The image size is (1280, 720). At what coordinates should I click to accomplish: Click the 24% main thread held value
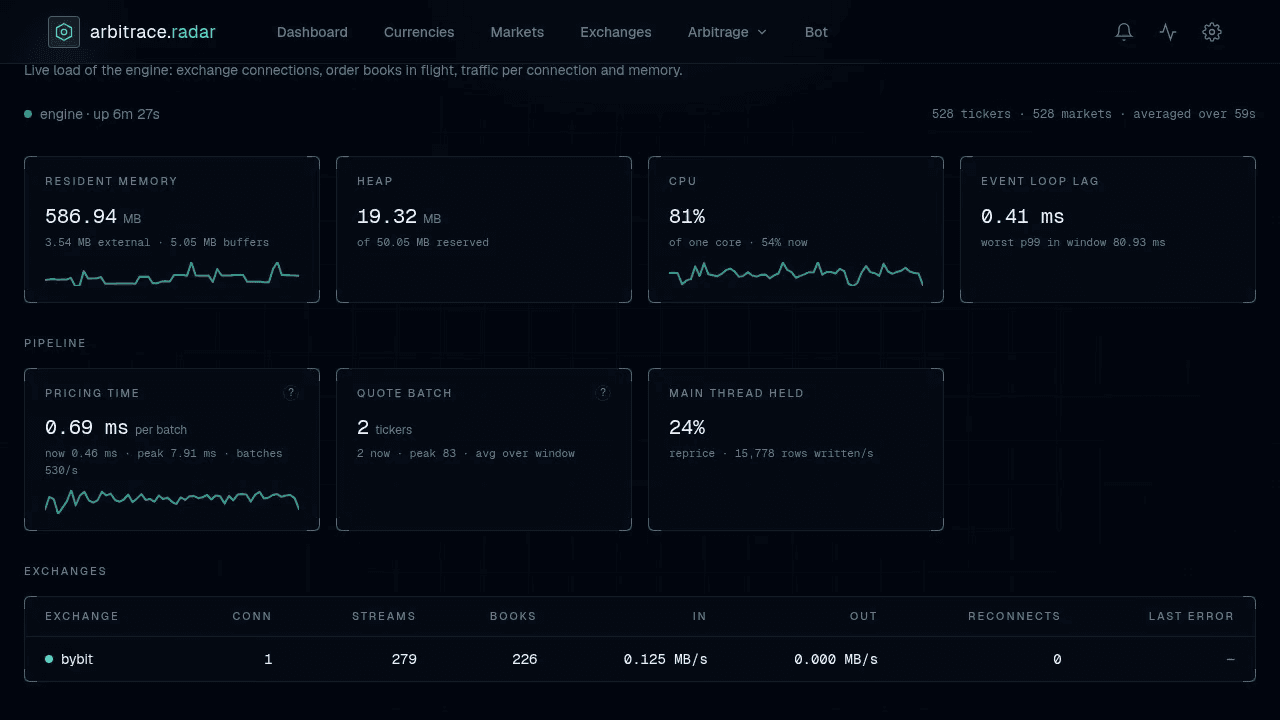coord(687,428)
